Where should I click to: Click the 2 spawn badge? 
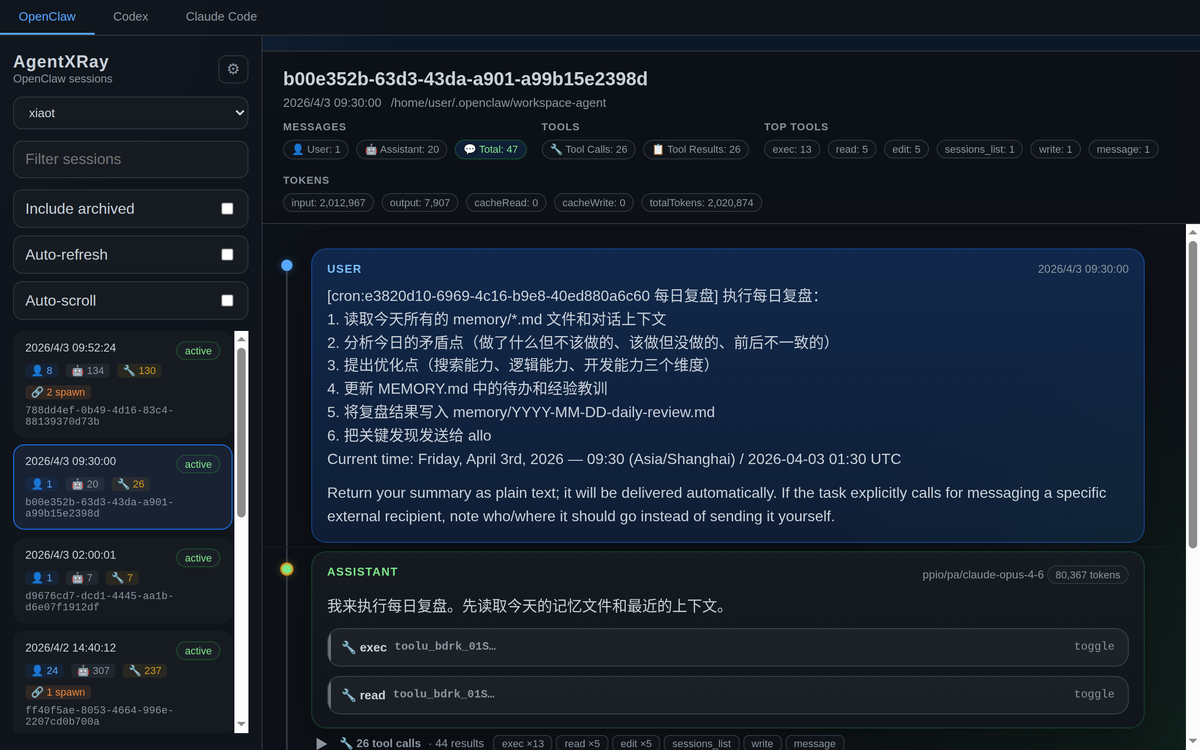tap(57, 392)
